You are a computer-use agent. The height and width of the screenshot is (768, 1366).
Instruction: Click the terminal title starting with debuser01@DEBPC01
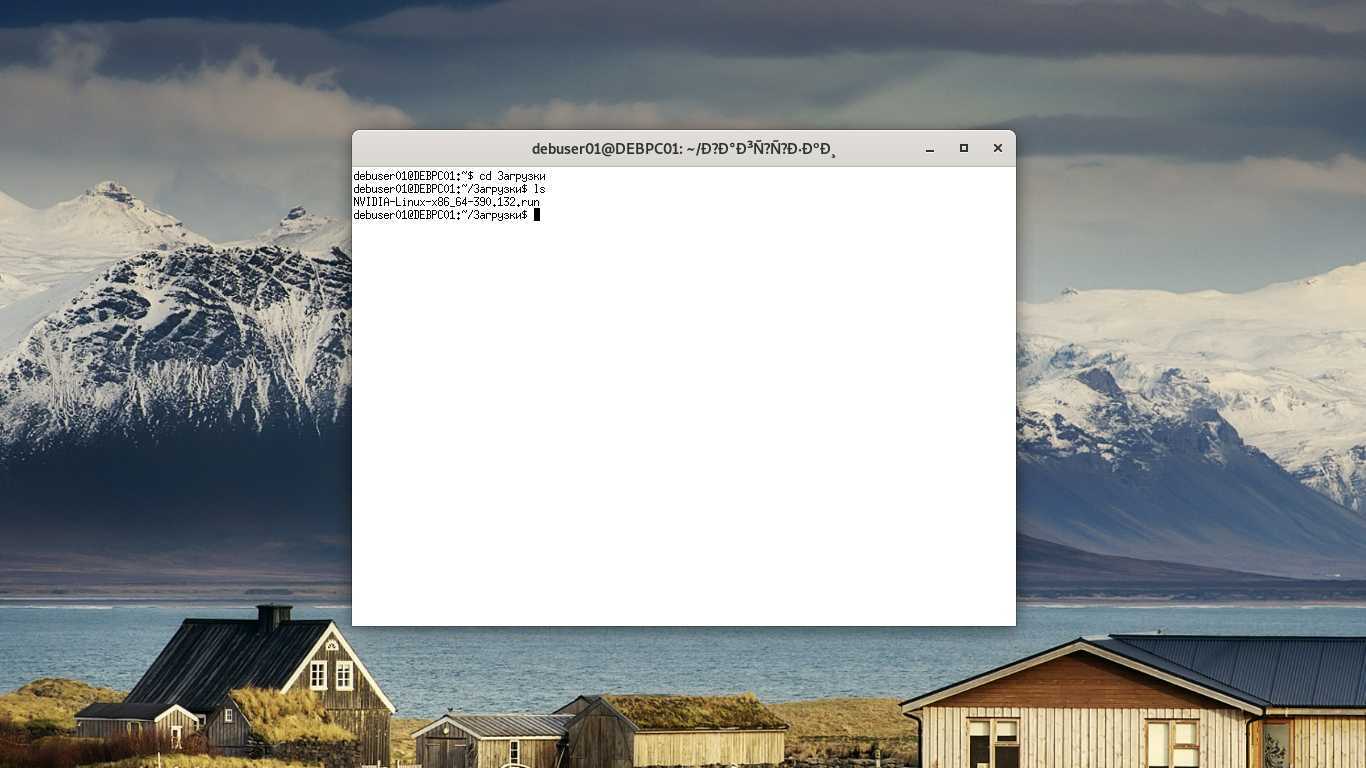[683, 149]
